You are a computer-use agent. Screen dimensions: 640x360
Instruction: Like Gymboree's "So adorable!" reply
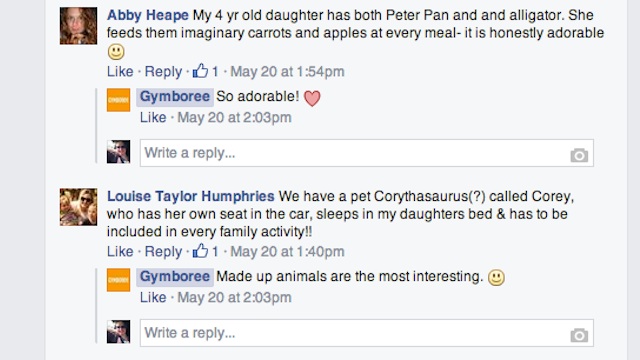[153, 118]
